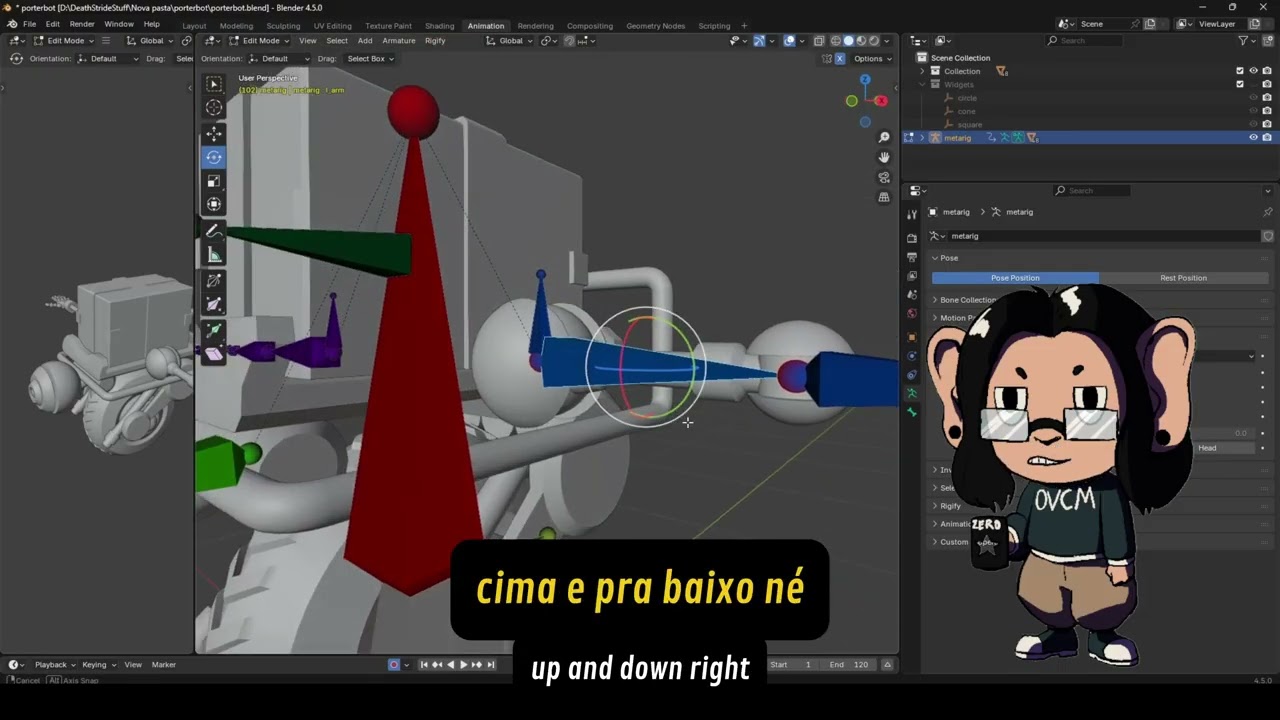Switch to the Layout workspace tab
This screenshot has width=1280, height=720.
[194, 26]
